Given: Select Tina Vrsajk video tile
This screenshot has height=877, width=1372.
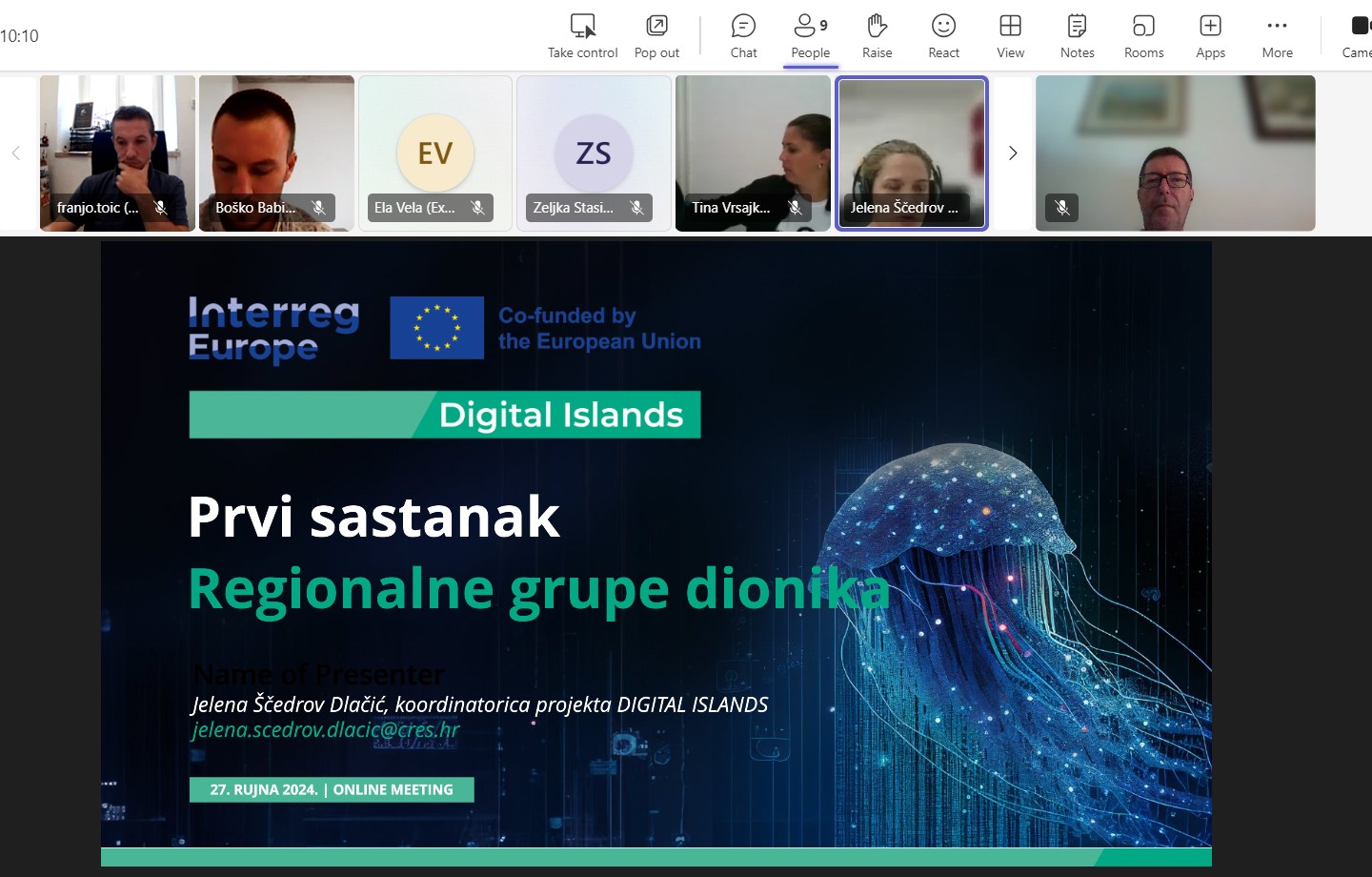Looking at the screenshot, I should (x=753, y=153).
